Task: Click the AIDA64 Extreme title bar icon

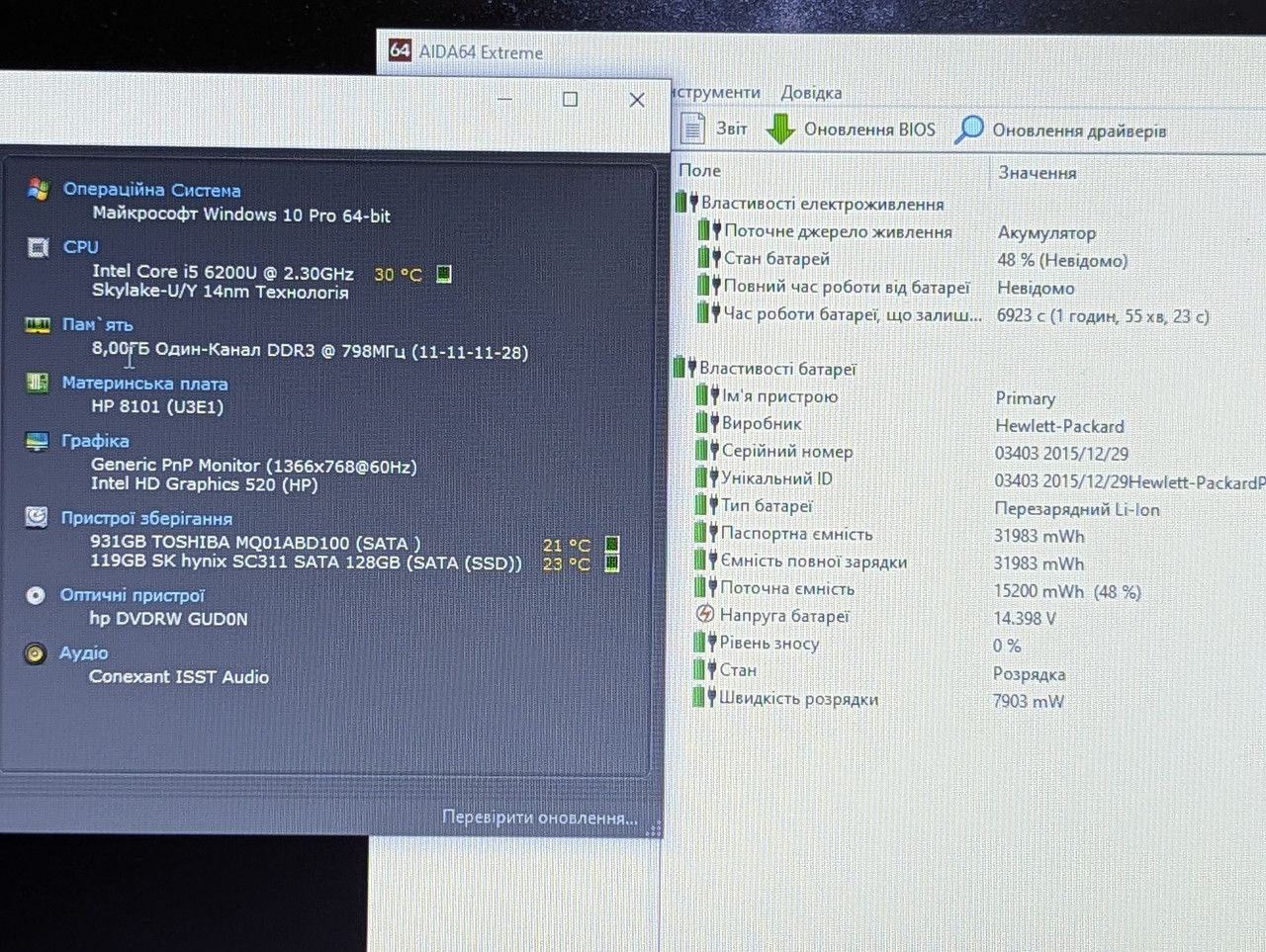Action: pyautogui.click(x=400, y=50)
